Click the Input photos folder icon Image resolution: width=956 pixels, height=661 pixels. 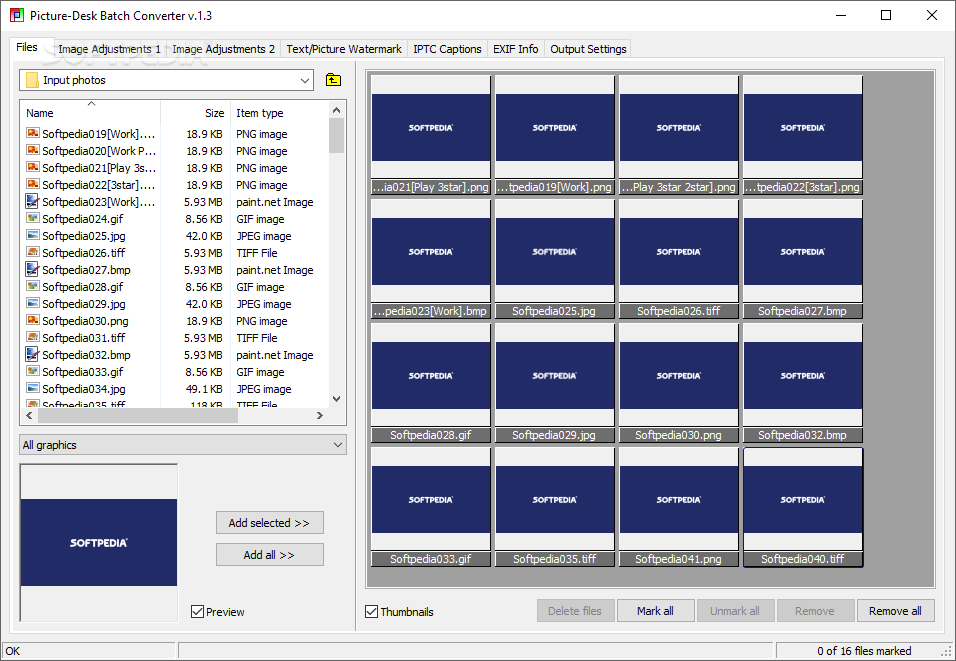pos(32,80)
